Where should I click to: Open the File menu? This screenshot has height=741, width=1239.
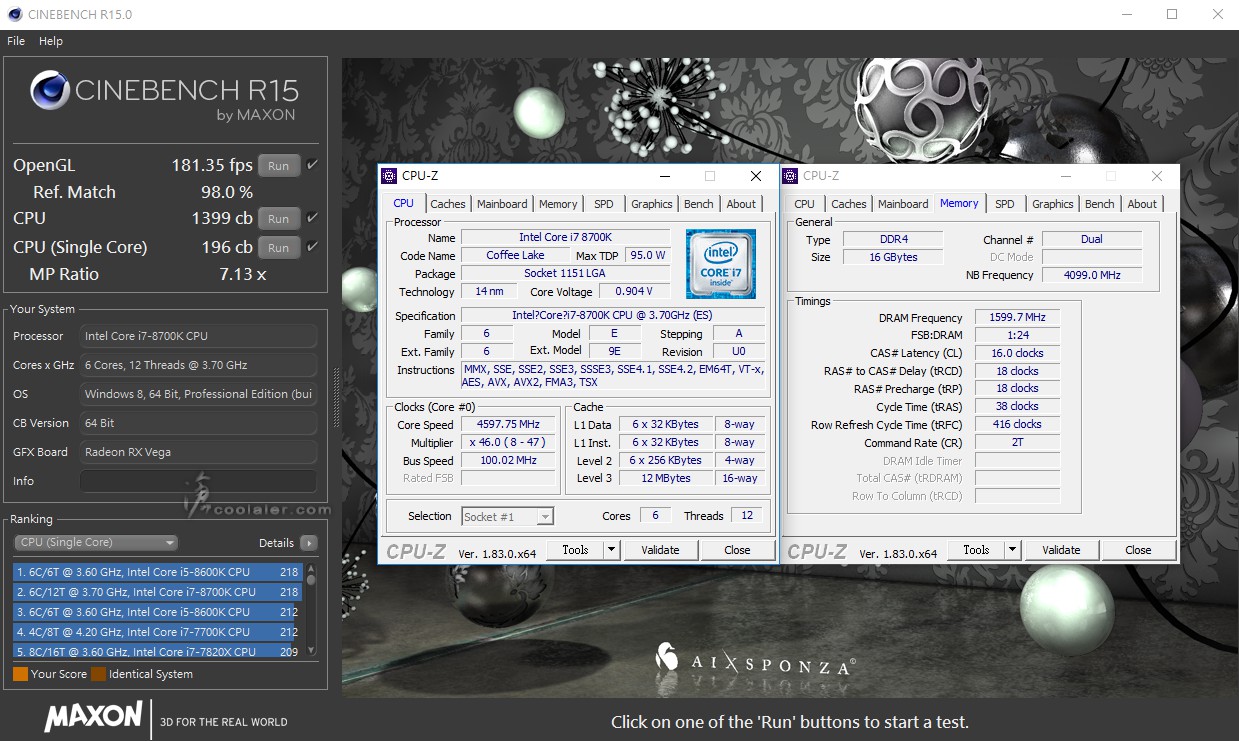[16, 41]
